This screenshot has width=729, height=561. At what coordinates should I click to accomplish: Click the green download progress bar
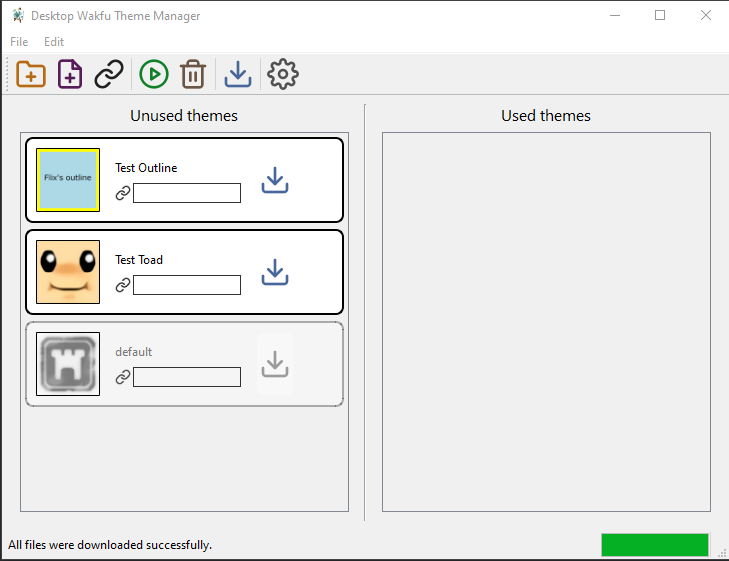pyautogui.click(x=655, y=545)
